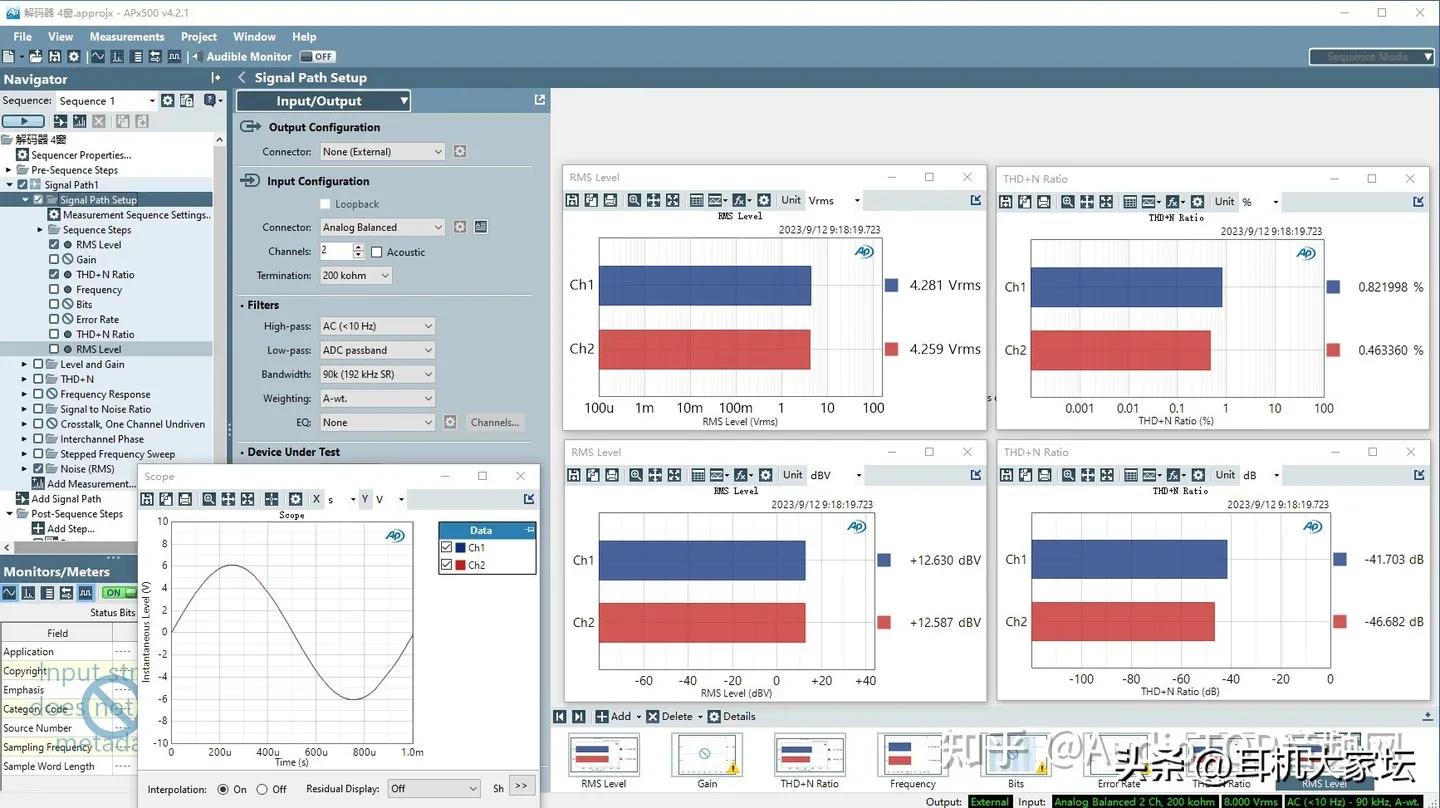Click the Open project icon in the main toolbar
1440x808 pixels.
click(x=36, y=57)
